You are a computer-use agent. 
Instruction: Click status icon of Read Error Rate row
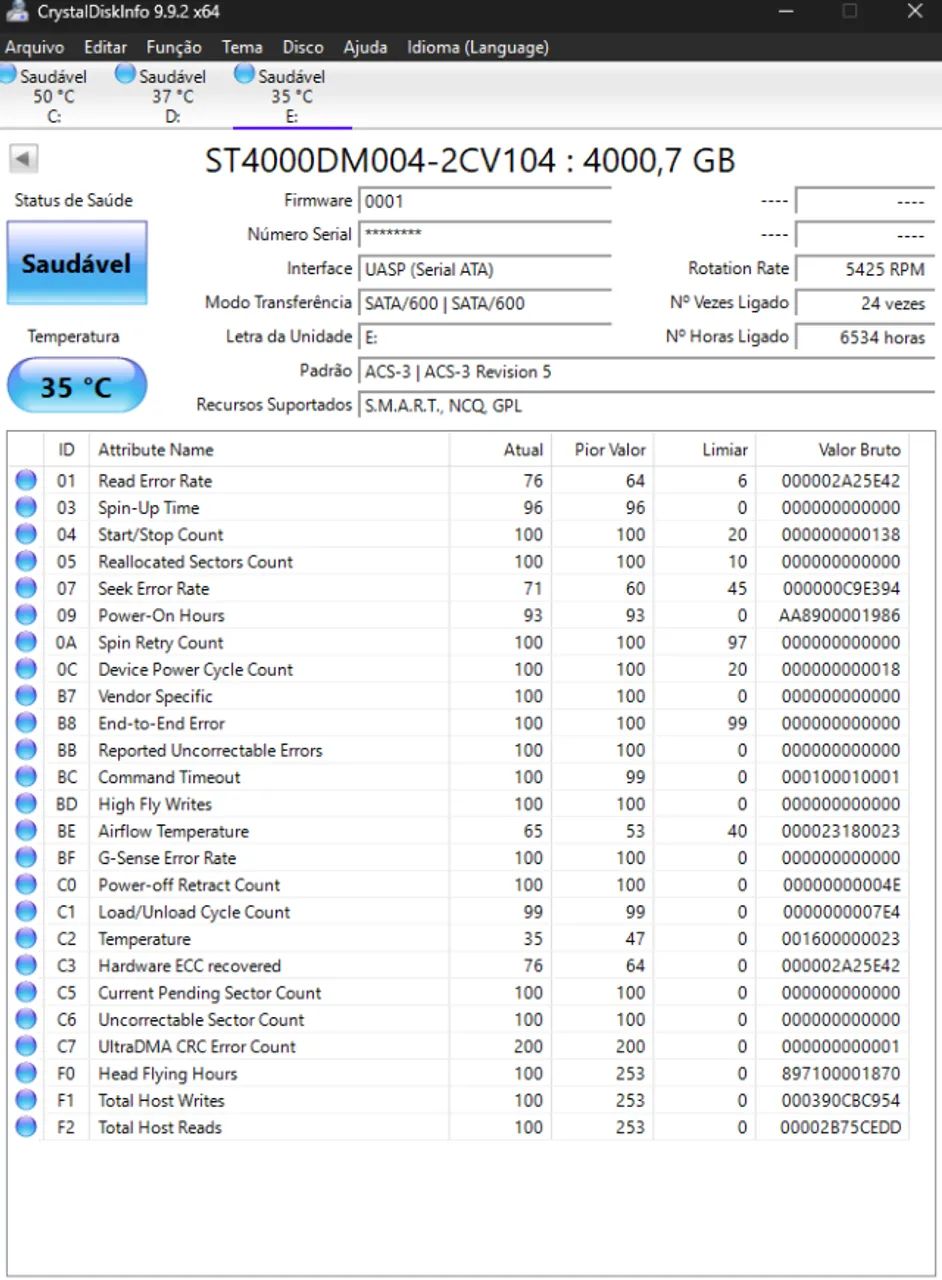point(26,481)
